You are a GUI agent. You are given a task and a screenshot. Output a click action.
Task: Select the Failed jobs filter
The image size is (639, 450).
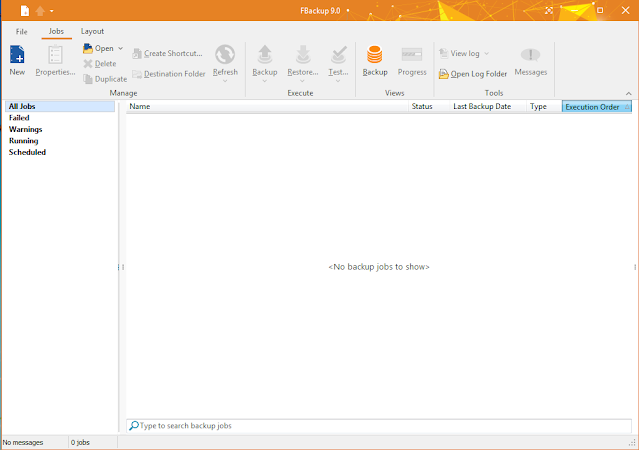coord(19,118)
